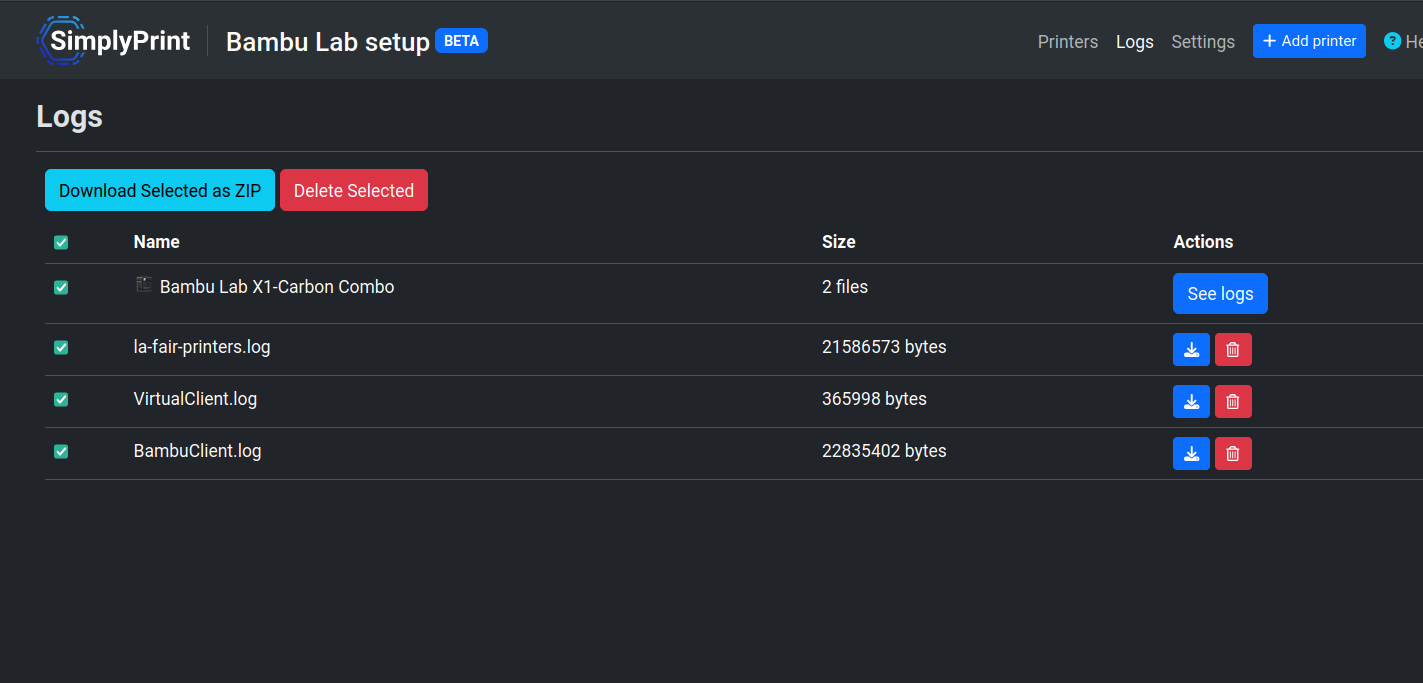Uncheck the BambuClient.log checkbox
The height and width of the screenshot is (683, 1423).
point(61,451)
